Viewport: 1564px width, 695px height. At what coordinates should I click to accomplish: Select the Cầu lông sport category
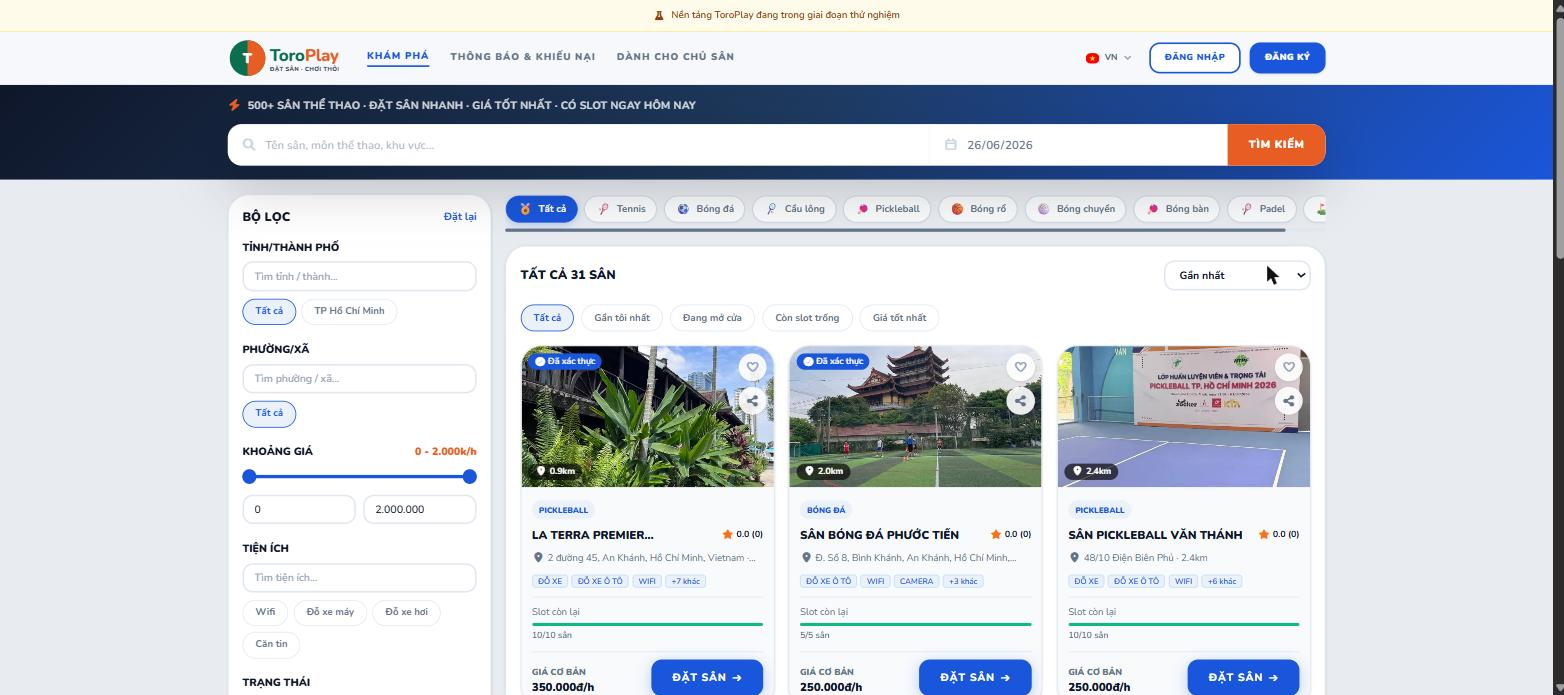(795, 209)
